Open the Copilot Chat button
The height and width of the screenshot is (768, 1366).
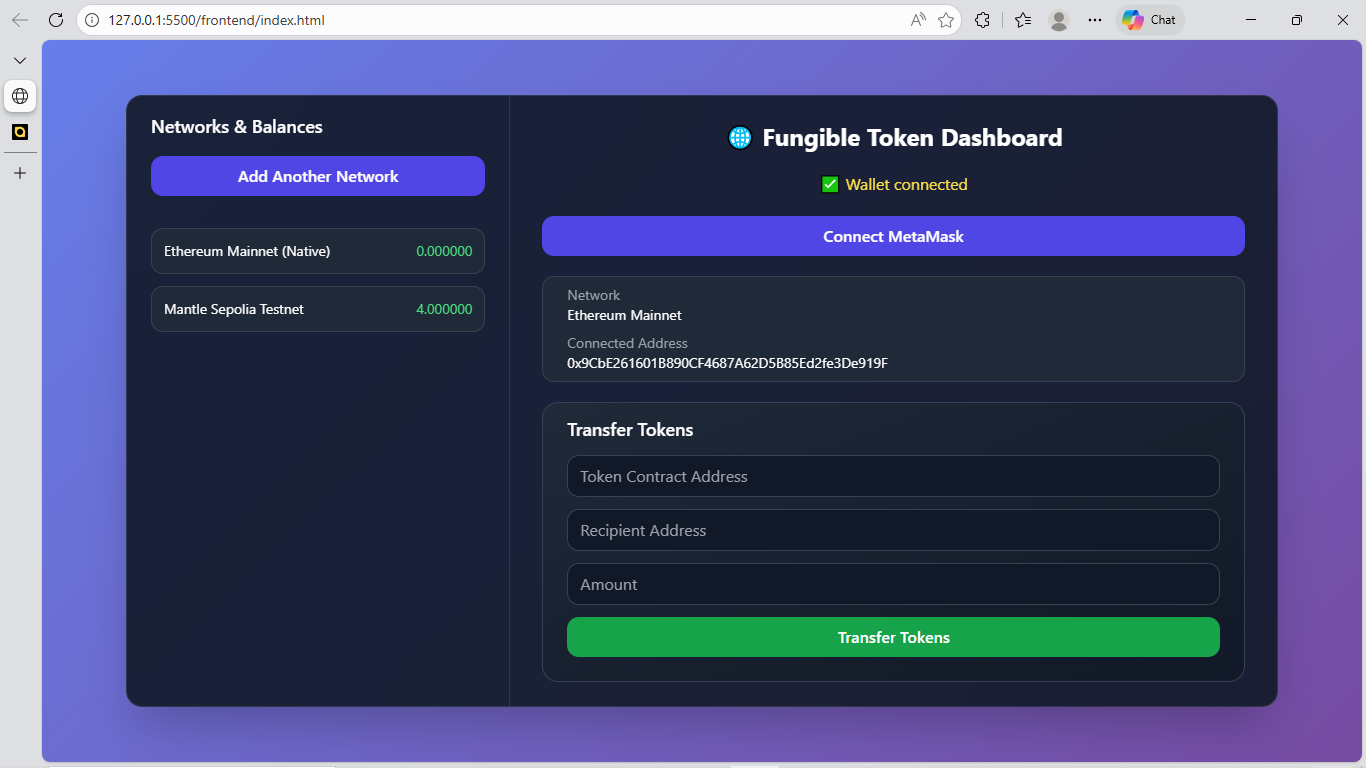tap(1150, 20)
